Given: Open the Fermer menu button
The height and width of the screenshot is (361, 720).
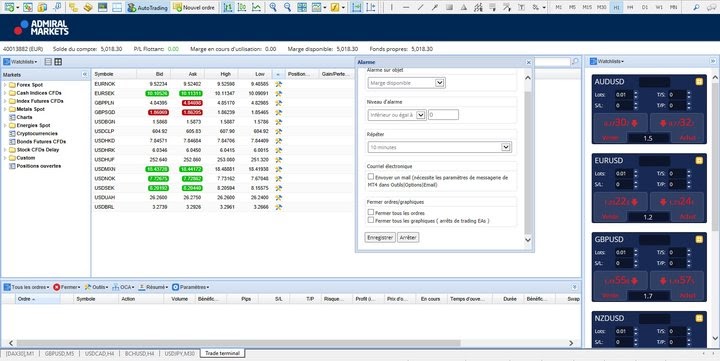Looking at the screenshot, I should tap(67, 287).
